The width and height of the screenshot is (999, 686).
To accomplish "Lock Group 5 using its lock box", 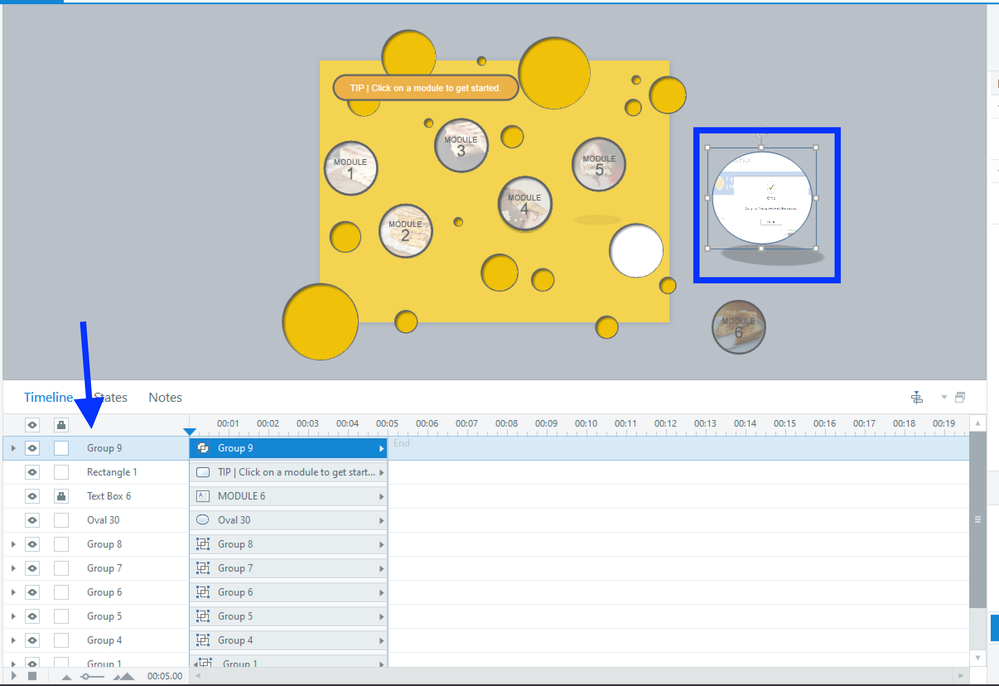I will pyautogui.click(x=61, y=617).
